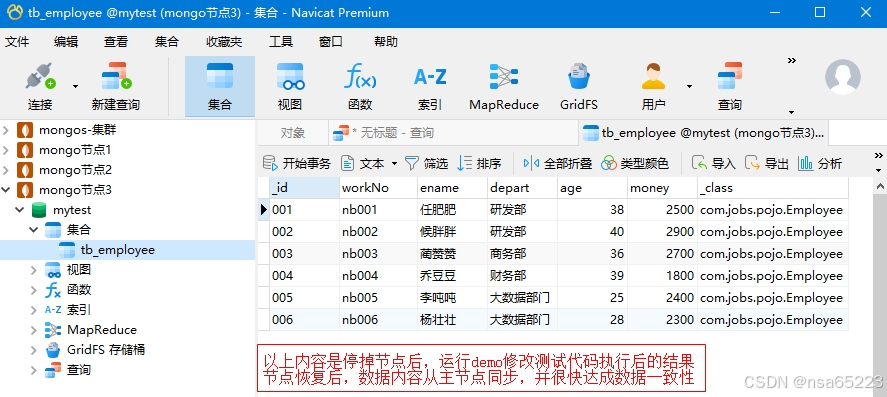Click the age column header

click(x=592, y=188)
